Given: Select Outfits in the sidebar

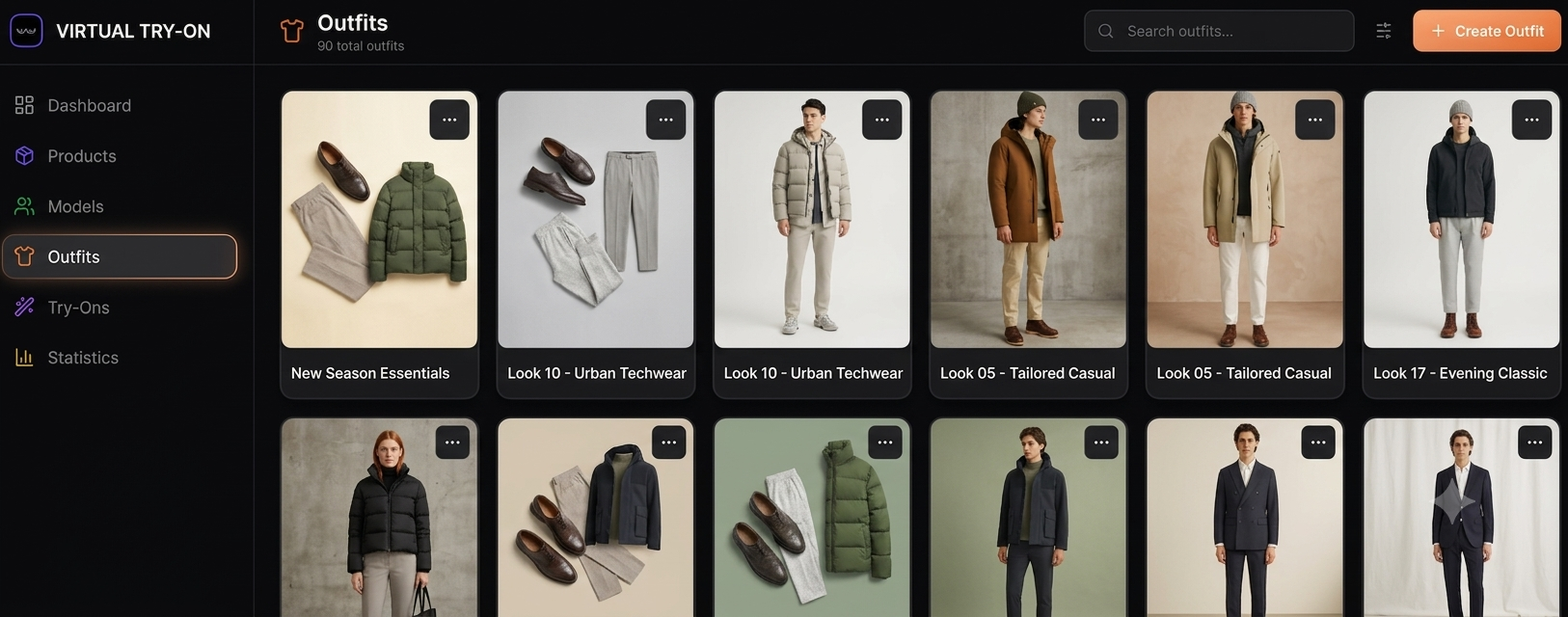Looking at the screenshot, I should [x=120, y=256].
